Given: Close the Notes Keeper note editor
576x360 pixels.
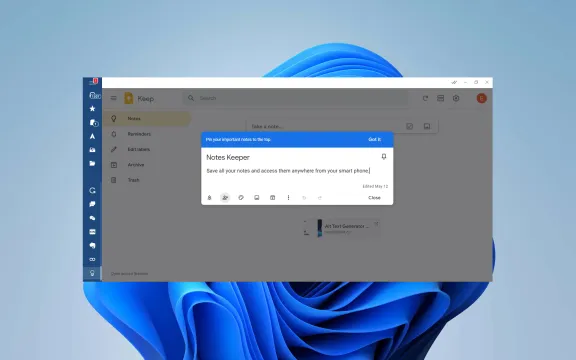Looking at the screenshot, I should [x=374, y=198].
